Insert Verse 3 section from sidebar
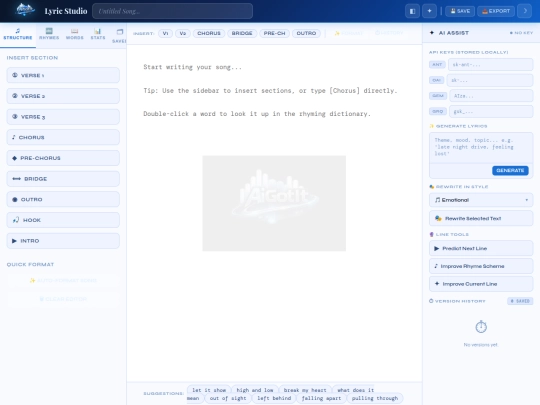Image resolution: width=540 pixels, height=405 pixels. (x=63, y=117)
